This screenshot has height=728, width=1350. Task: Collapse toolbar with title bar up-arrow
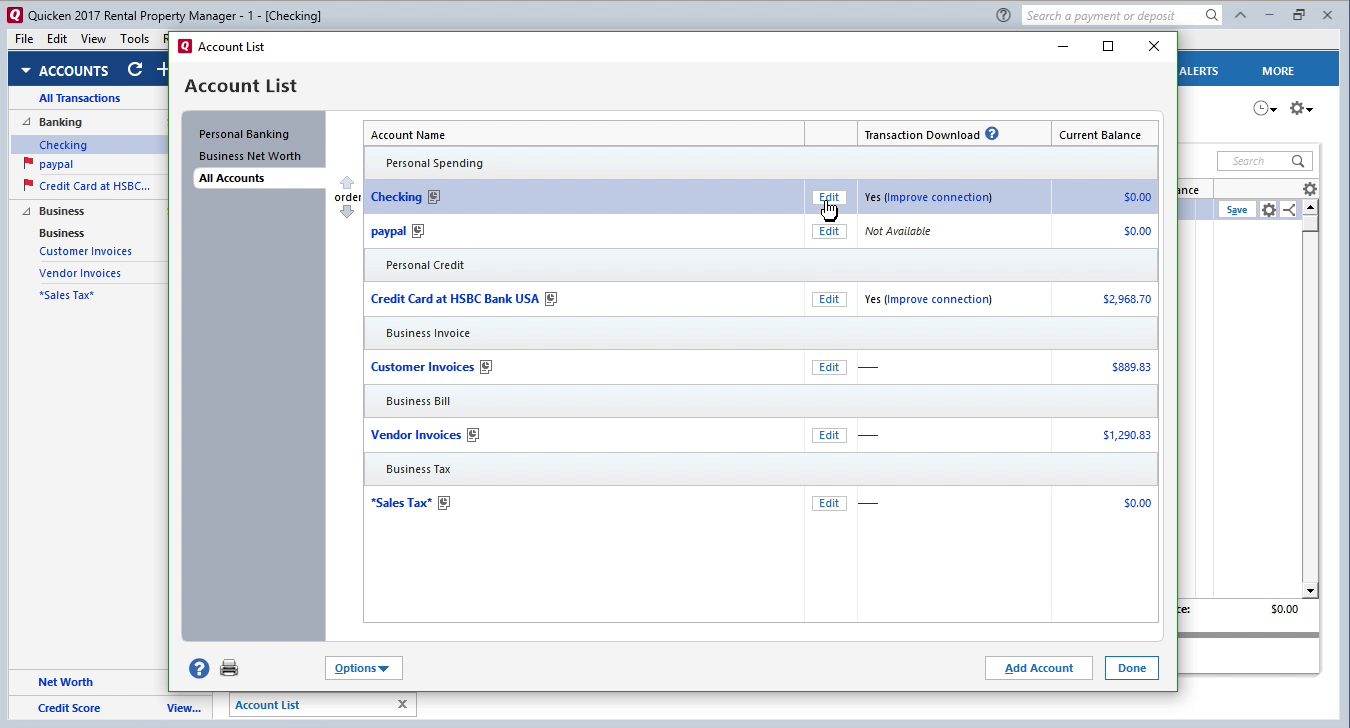[x=1240, y=15]
